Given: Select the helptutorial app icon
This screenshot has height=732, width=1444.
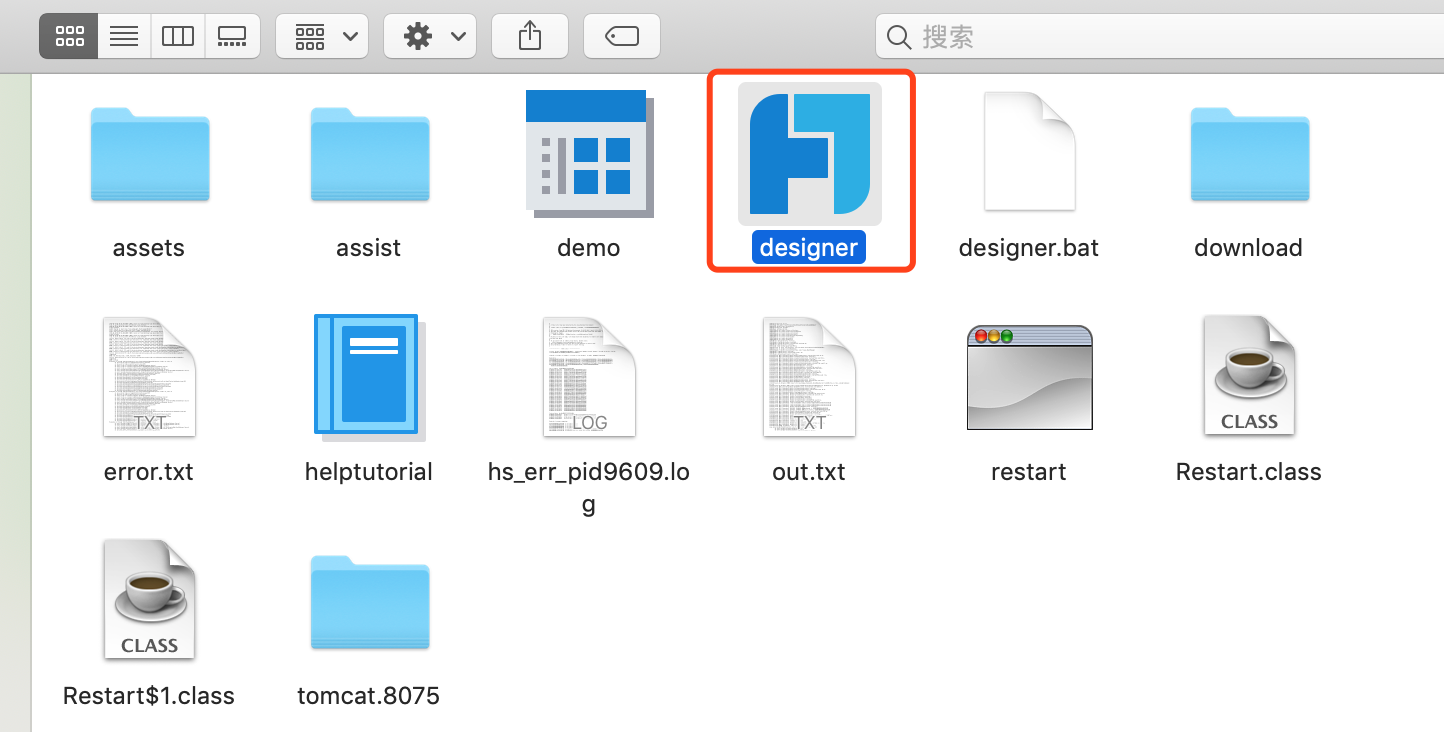Looking at the screenshot, I should 369,377.
